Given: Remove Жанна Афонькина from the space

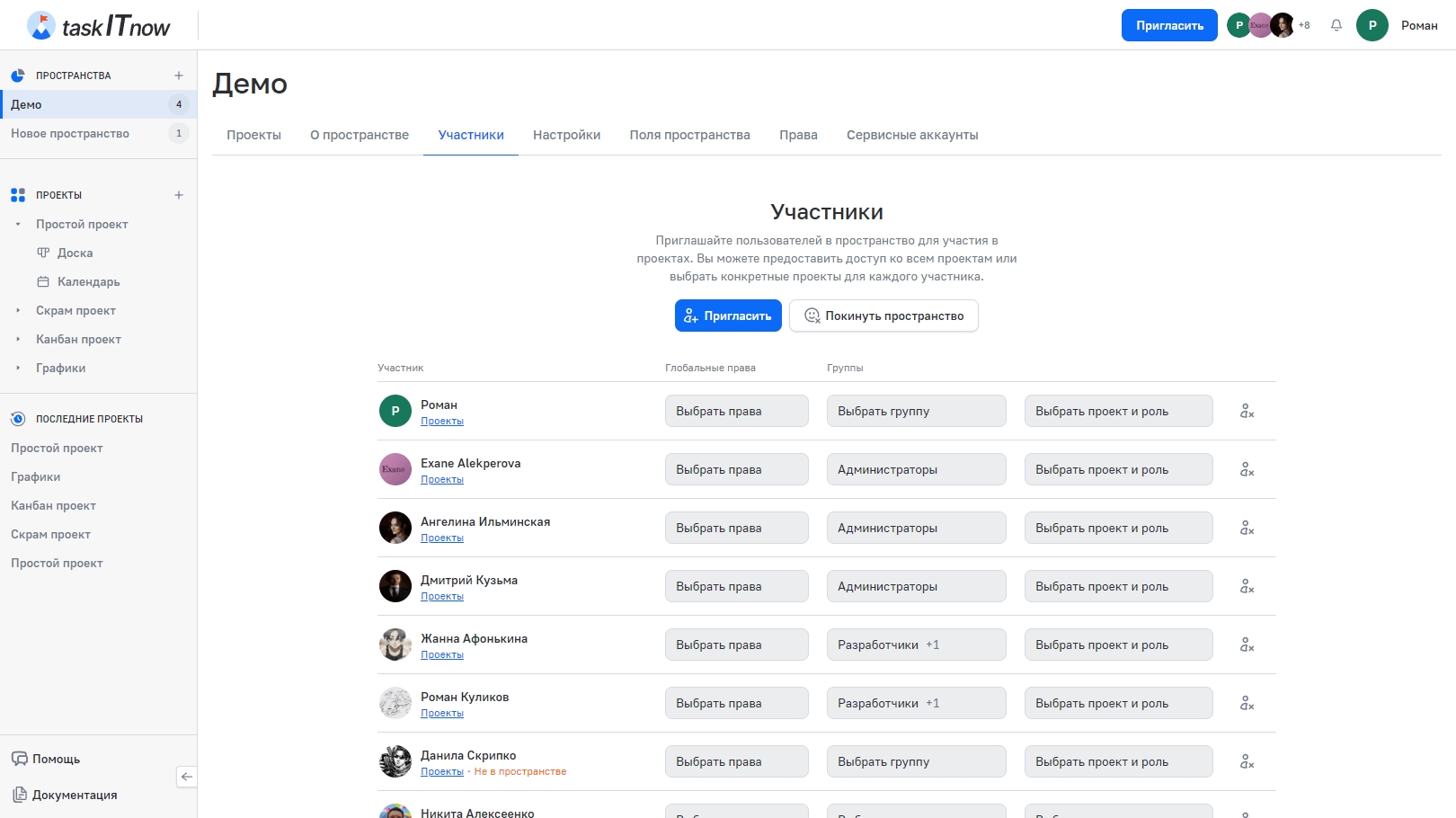Looking at the screenshot, I should point(1247,645).
